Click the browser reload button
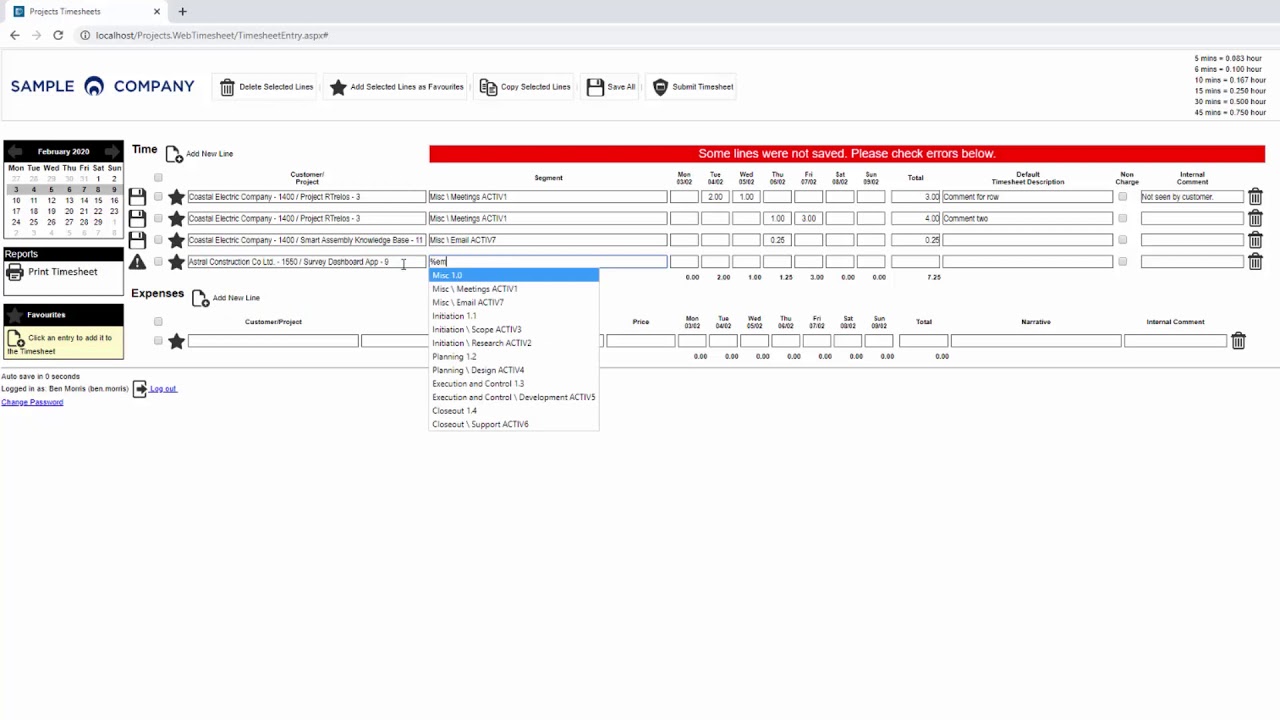This screenshot has width=1280, height=720. 58,35
